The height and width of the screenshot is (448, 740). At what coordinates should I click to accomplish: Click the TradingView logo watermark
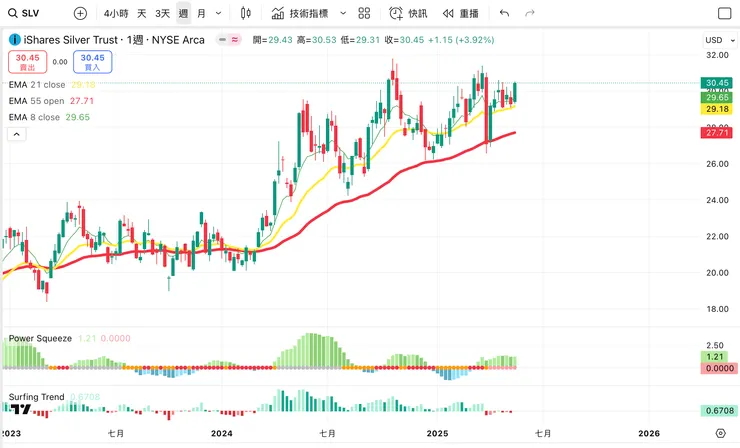21,409
